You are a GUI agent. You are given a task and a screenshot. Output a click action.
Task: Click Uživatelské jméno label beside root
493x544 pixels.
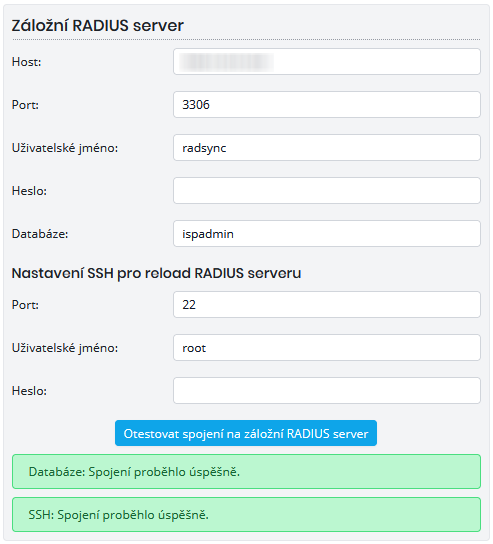(x=65, y=348)
